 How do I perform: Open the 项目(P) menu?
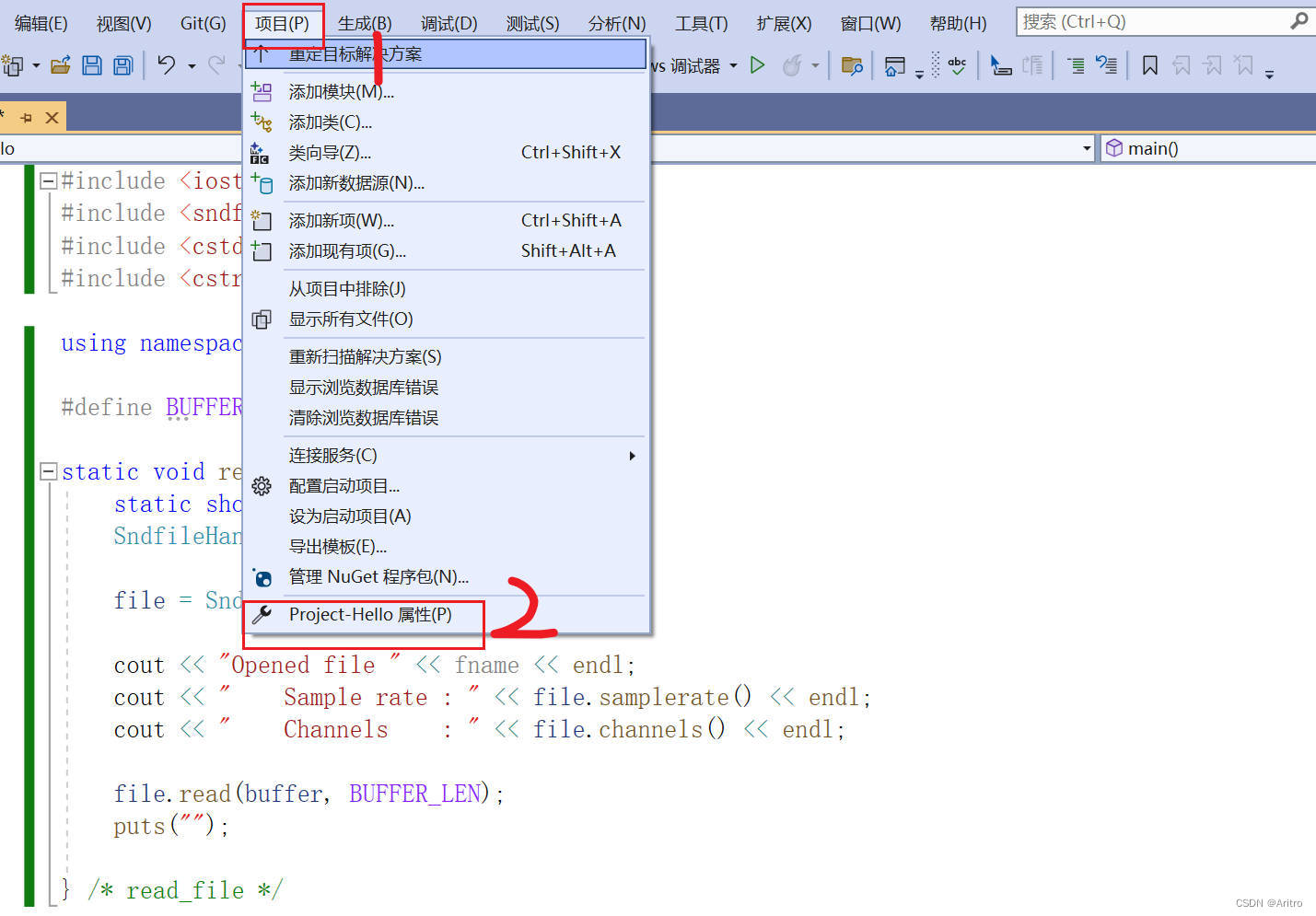click(282, 23)
